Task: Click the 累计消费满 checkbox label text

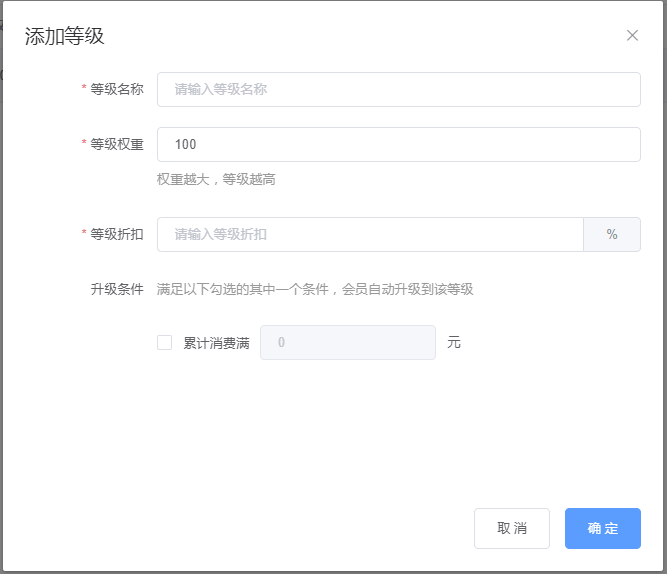Action: (x=216, y=342)
